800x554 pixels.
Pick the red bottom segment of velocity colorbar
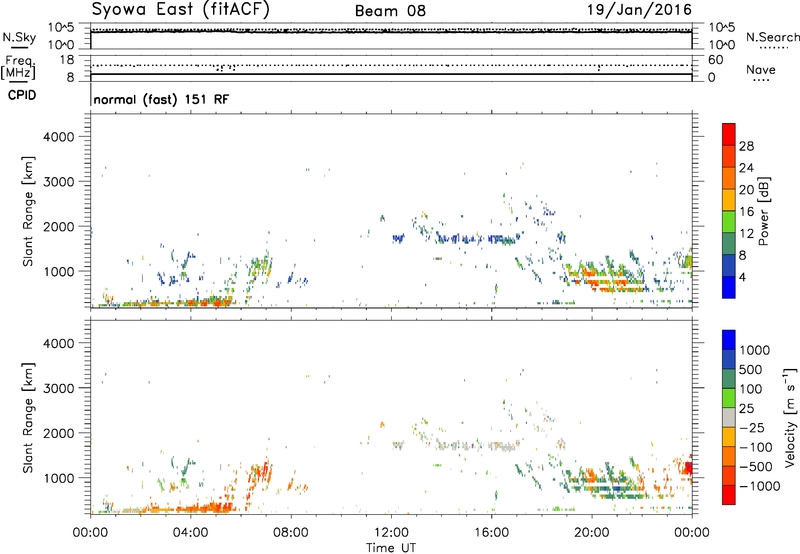(729, 495)
